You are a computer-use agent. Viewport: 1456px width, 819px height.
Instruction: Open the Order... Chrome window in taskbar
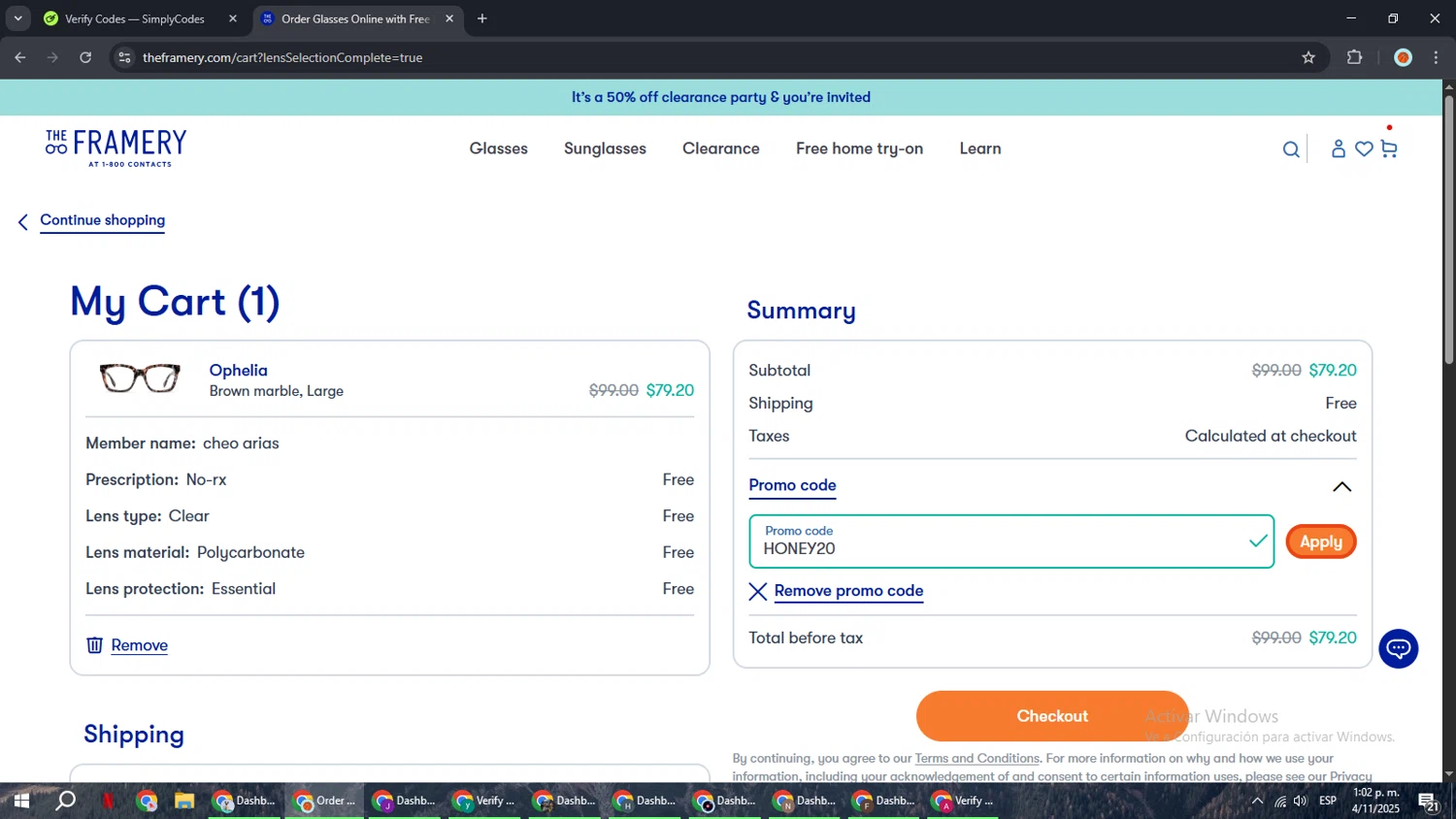325,801
